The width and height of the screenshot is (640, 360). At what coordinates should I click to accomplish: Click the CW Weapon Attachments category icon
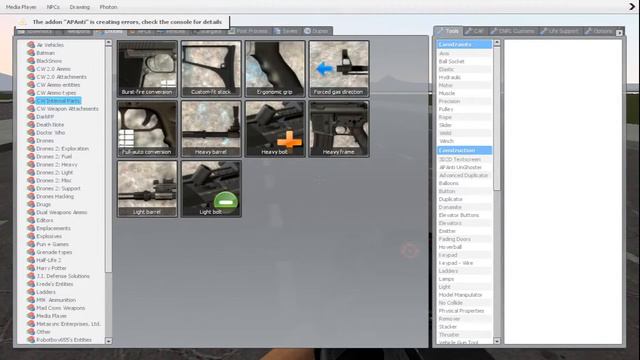[x=31, y=109]
